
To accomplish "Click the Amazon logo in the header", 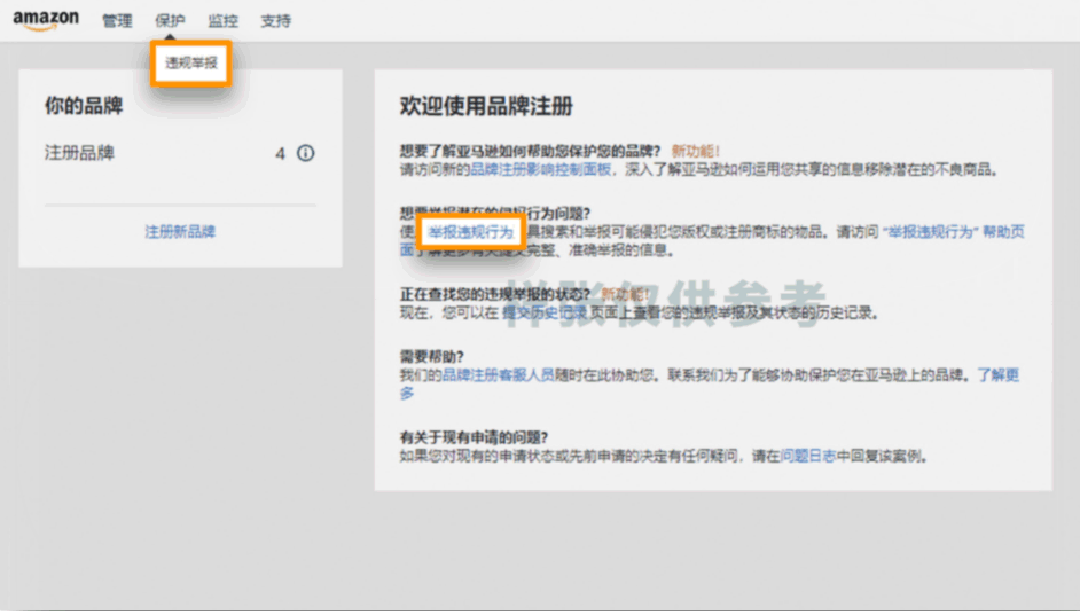I will coord(46,21).
